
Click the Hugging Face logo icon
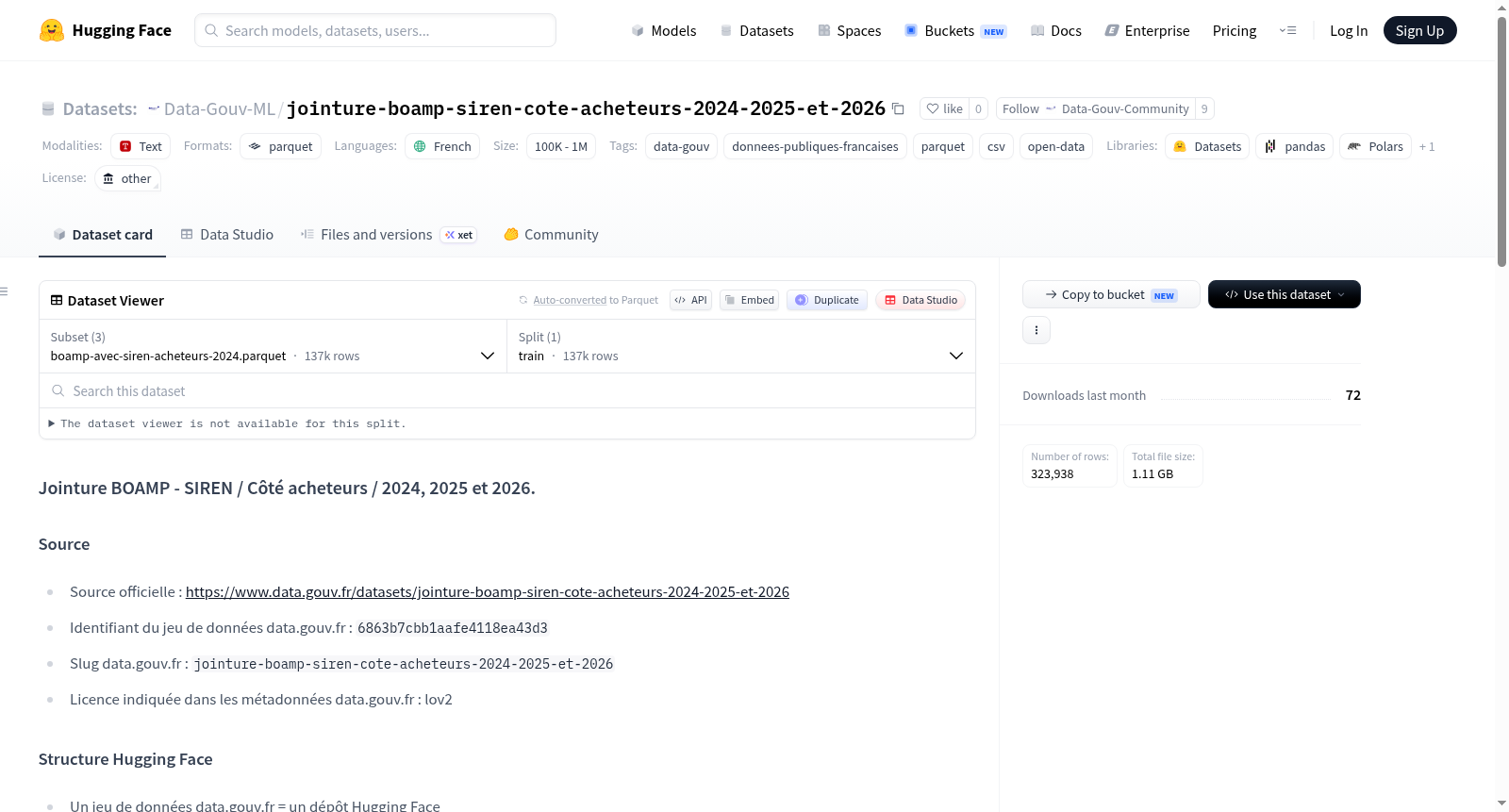[52, 30]
